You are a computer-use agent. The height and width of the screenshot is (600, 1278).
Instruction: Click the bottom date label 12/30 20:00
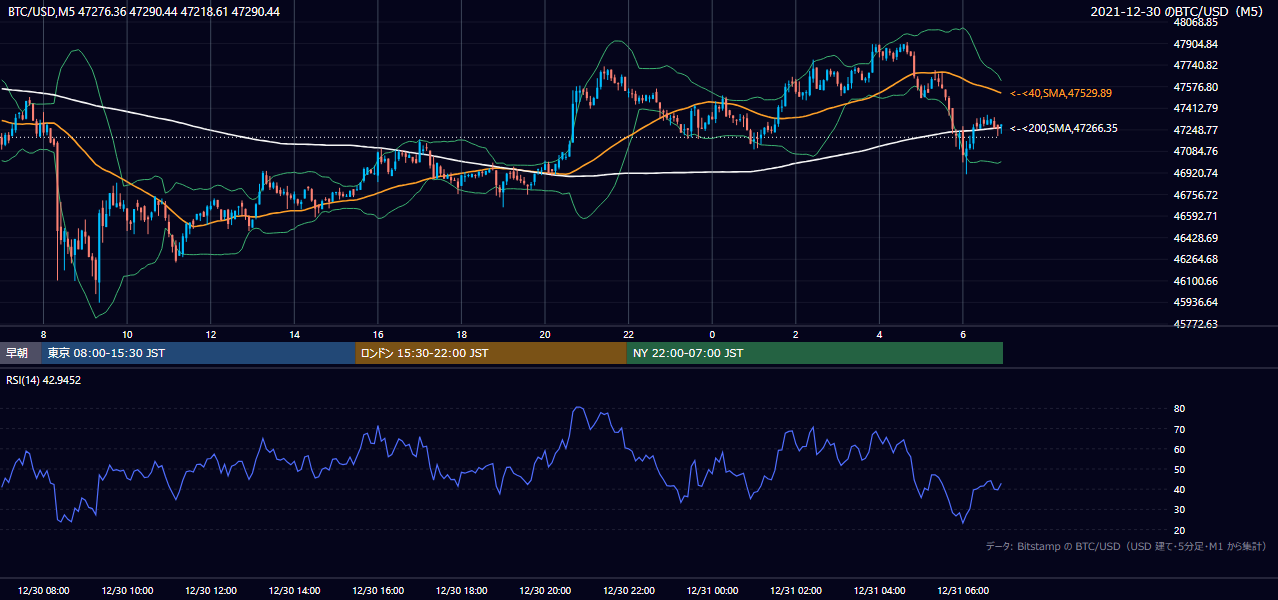(x=545, y=591)
